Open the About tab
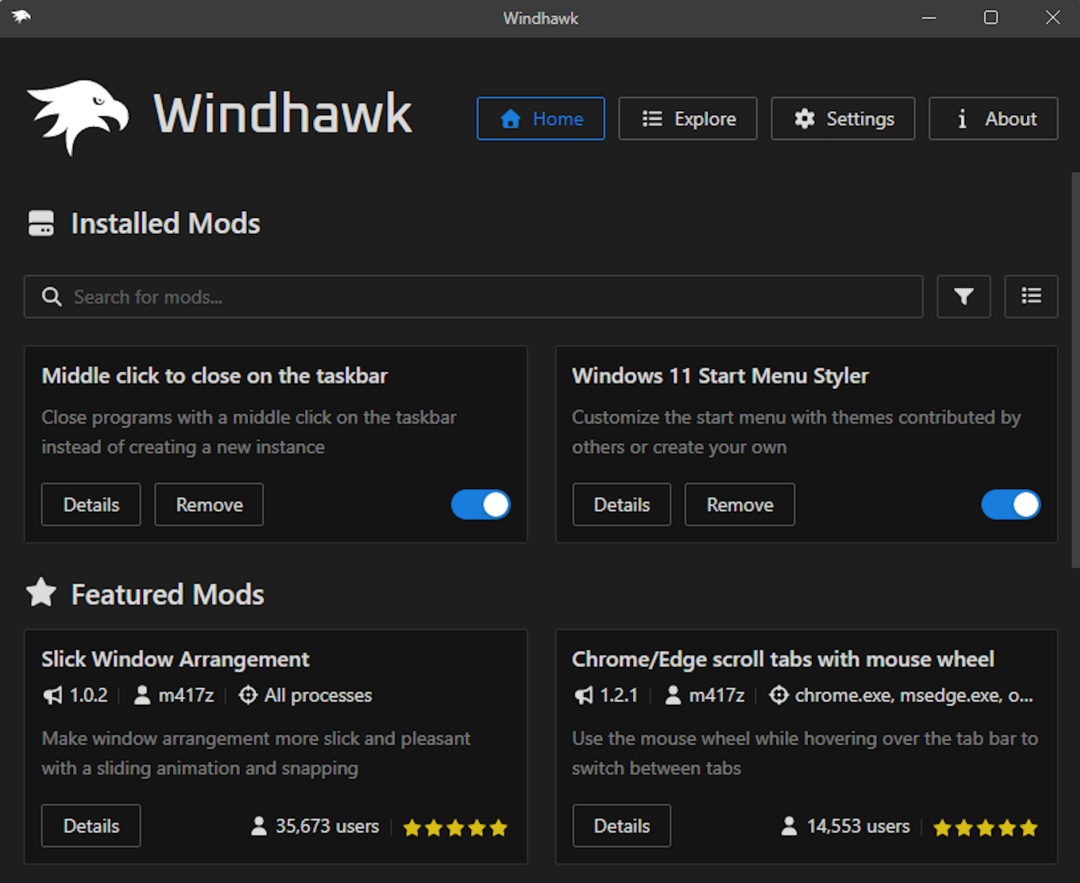The height and width of the screenshot is (883, 1080). [x=993, y=118]
